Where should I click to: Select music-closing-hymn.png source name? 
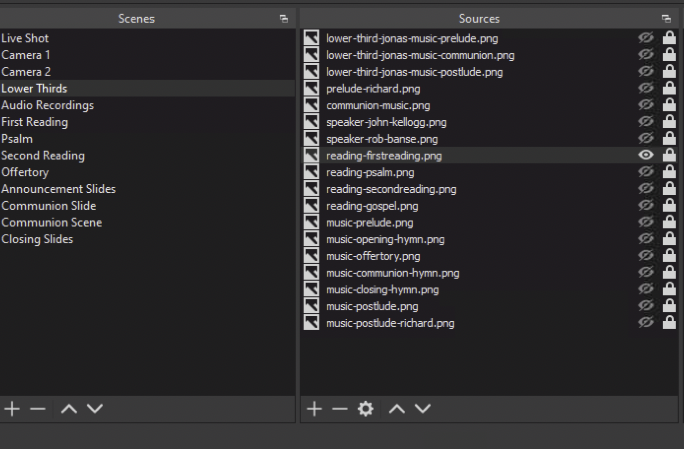coord(383,289)
